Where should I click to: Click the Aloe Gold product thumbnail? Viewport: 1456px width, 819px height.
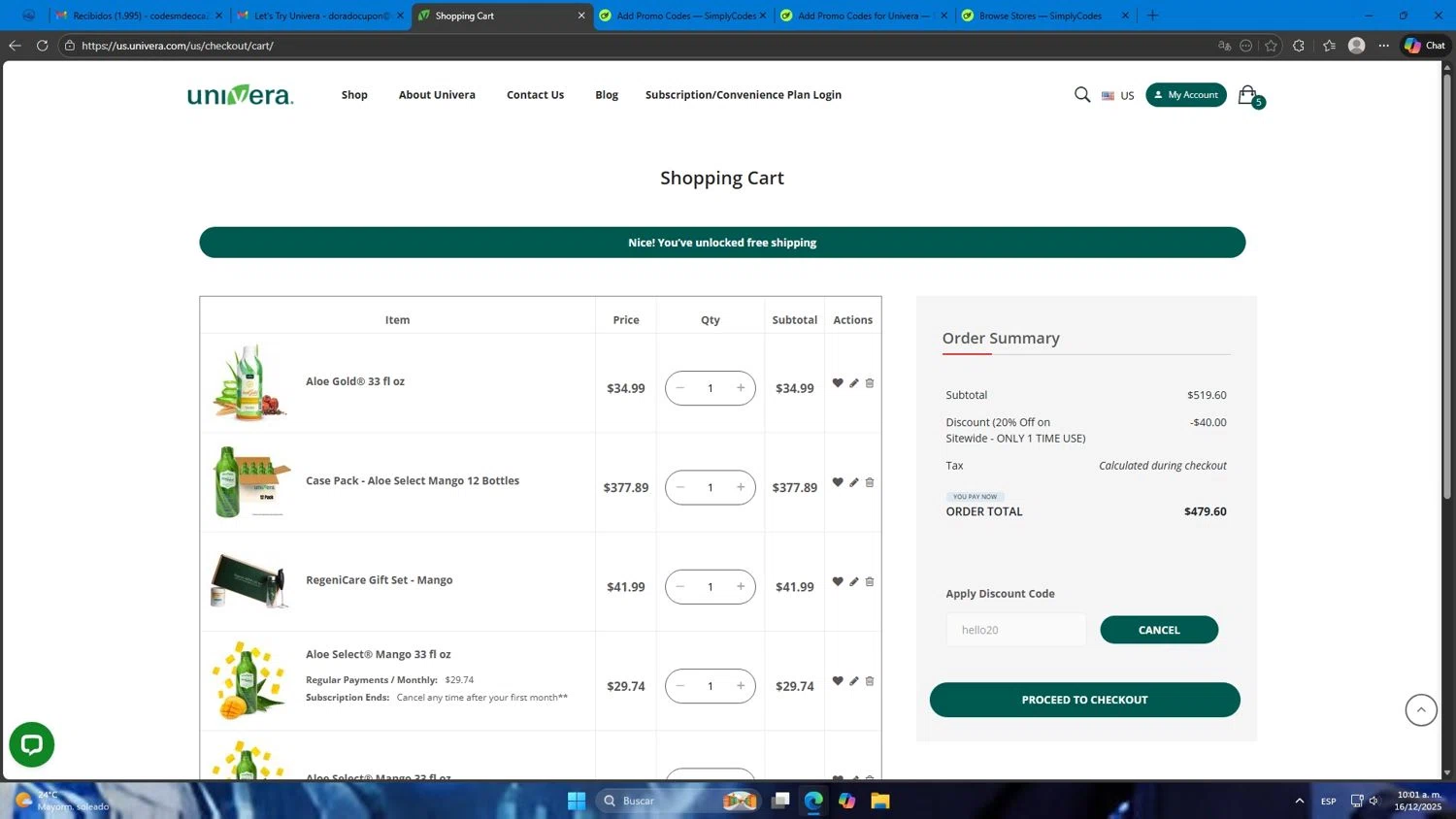pos(249,382)
